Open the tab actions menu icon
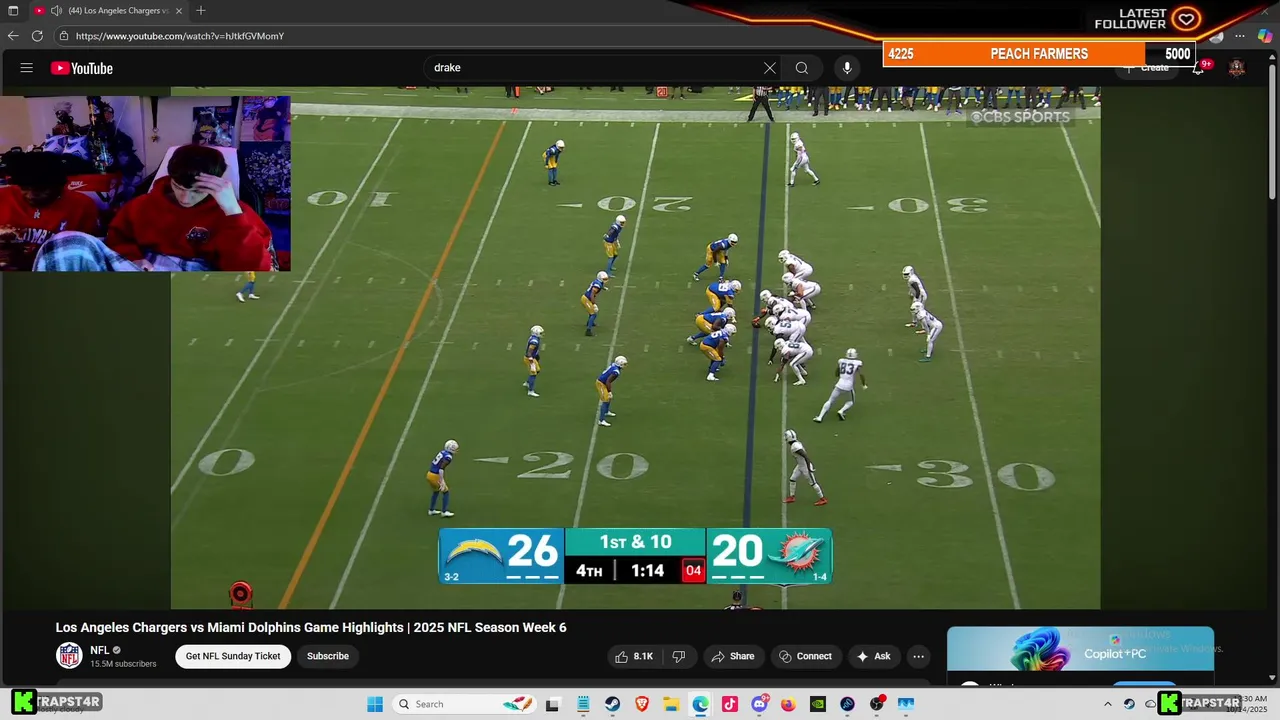This screenshot has height=720, width=1280. pos(13,11)
